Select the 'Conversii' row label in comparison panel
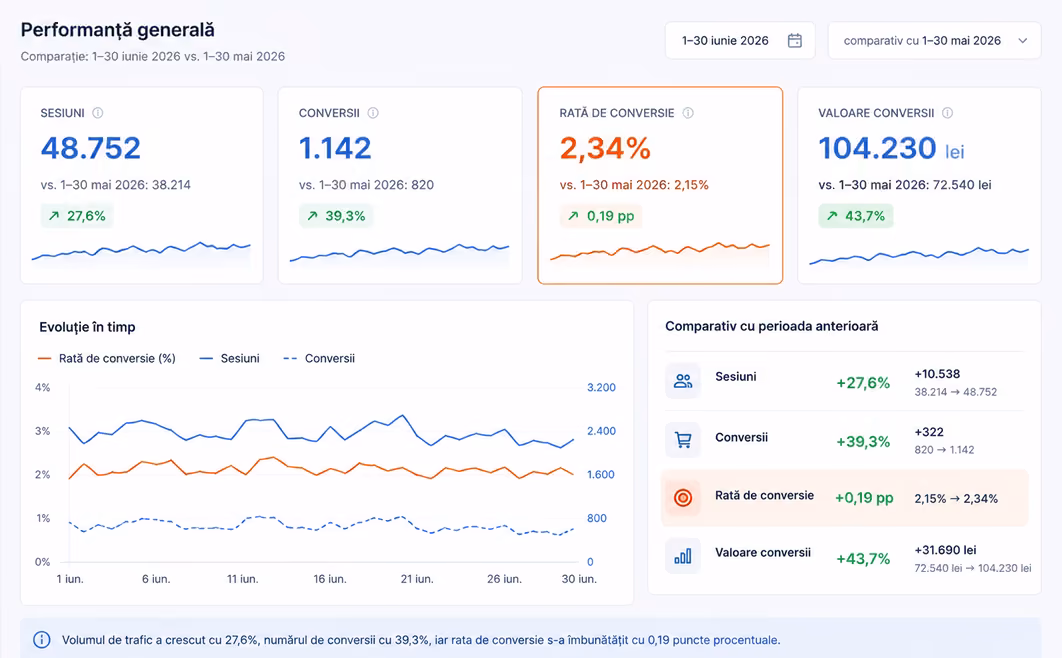This screenshot has height=658, width=1062. click(742, 437)
